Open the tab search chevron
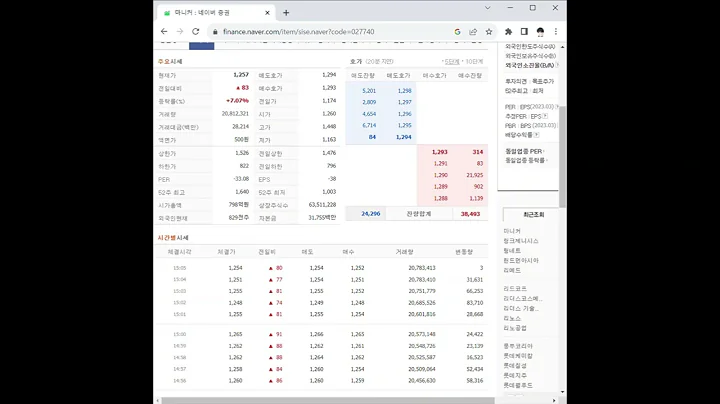The height and width of the screenshot is (404, 720). [488, 8]
